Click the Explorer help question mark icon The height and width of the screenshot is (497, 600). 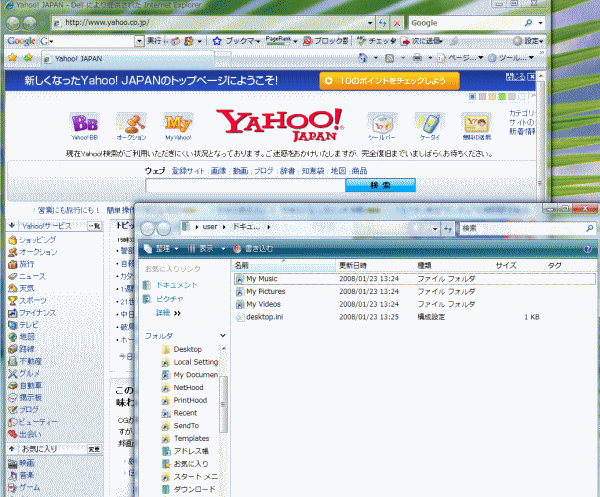click(x=588, y=249)
